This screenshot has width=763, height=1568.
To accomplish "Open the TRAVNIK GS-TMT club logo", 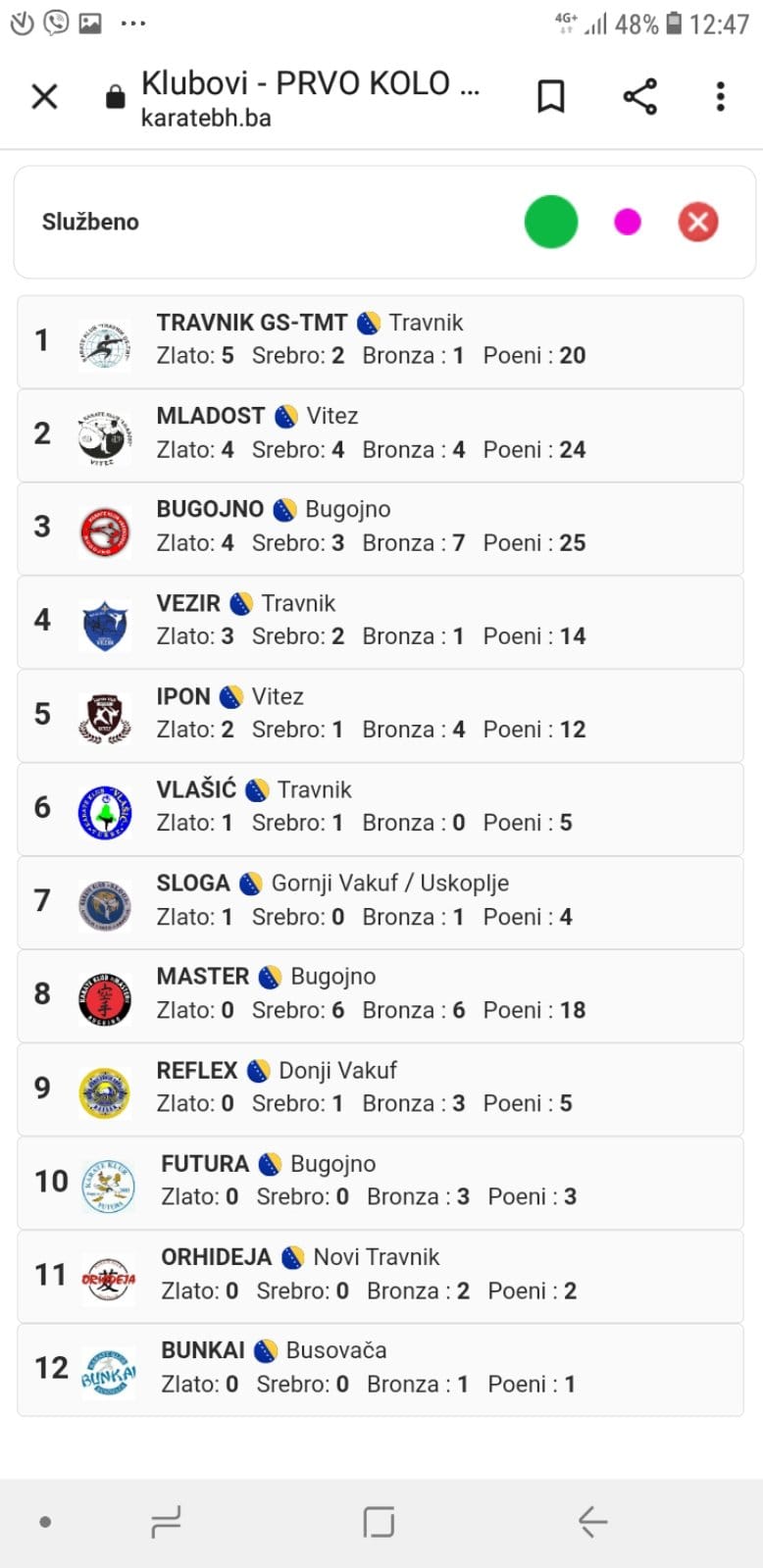I will [104, 343].
